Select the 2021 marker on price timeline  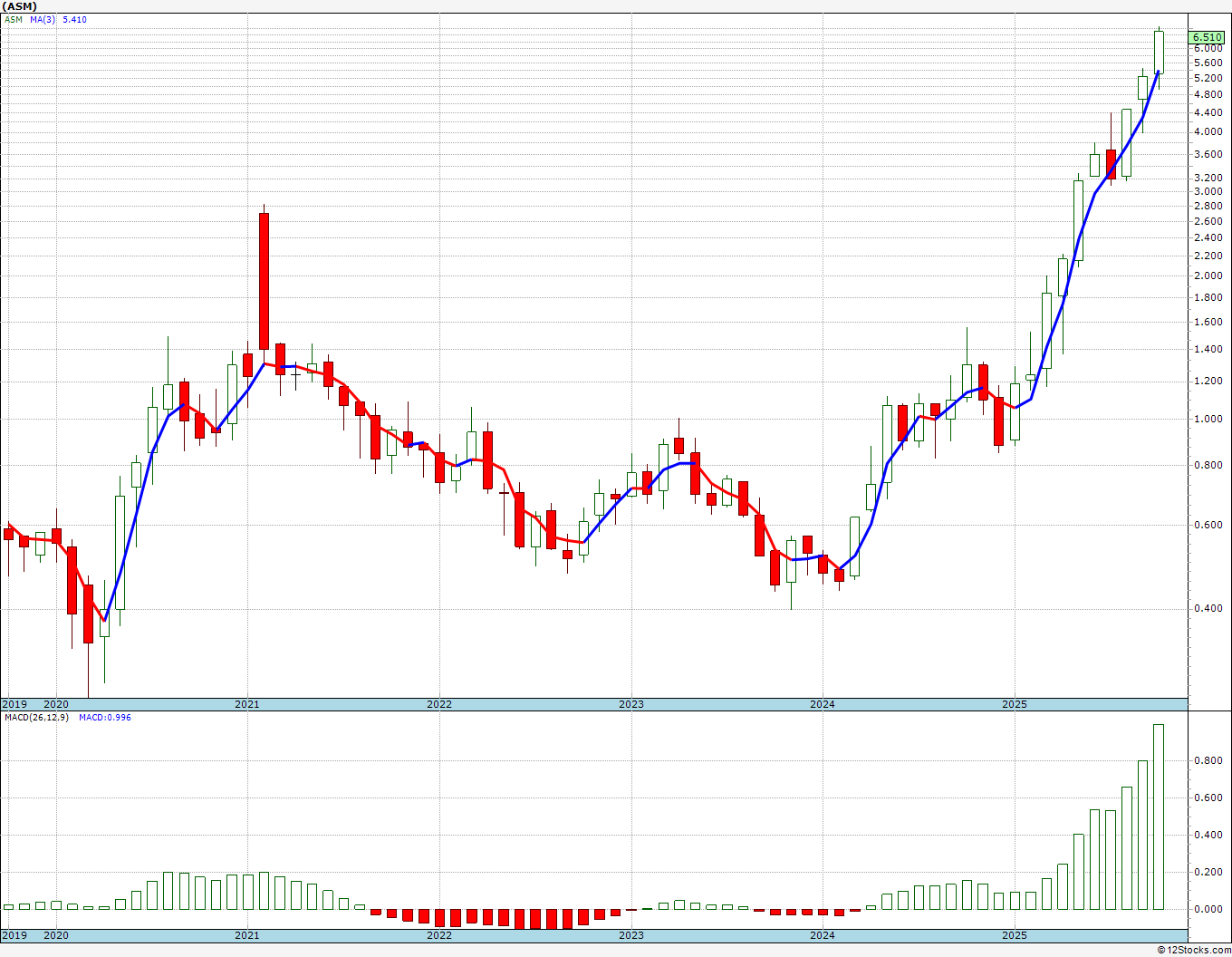pos(247,704)
